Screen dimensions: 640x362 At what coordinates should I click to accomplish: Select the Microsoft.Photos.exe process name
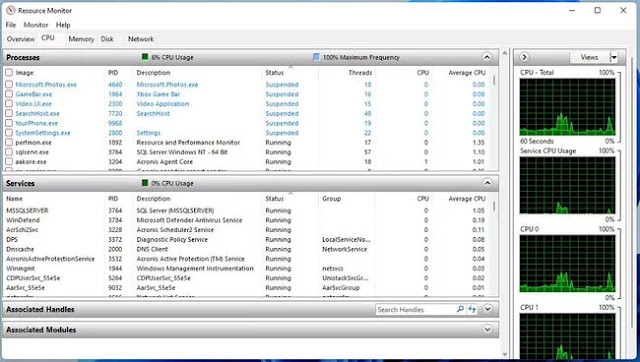(46, 84)
